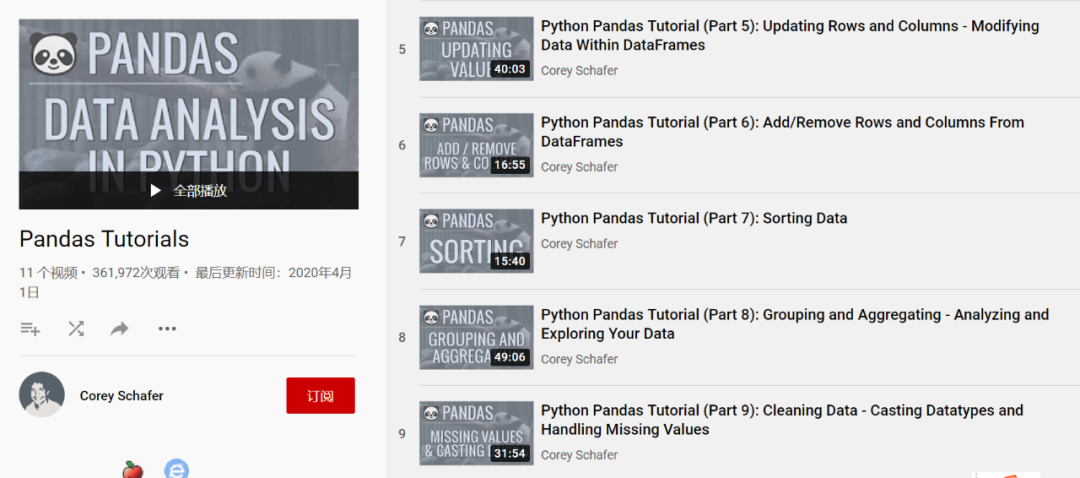Open Part 9 Cleaning Data video
This screenshot has height=478, width=1080.
click(782, 419)
